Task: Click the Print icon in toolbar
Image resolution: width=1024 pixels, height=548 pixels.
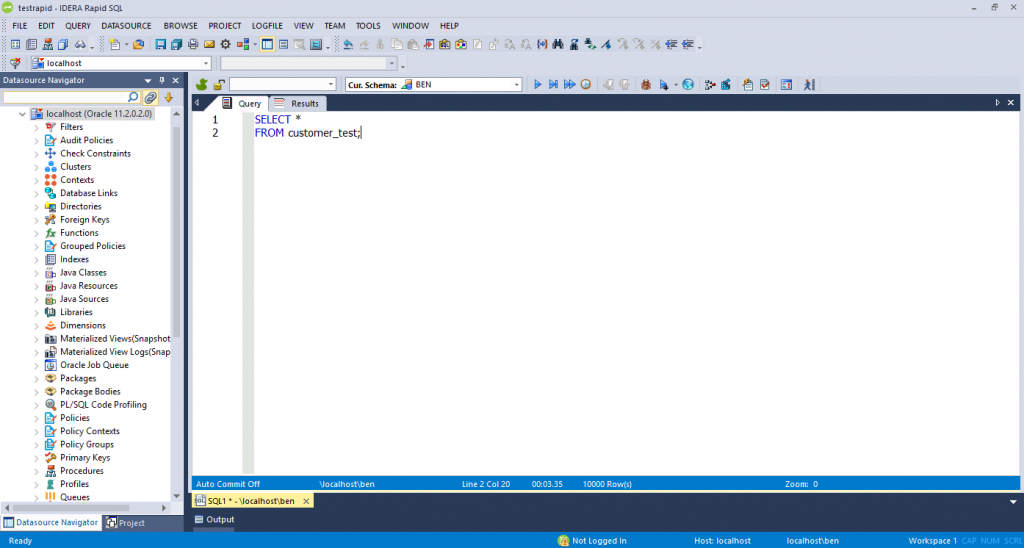Action: coord(193,45)
